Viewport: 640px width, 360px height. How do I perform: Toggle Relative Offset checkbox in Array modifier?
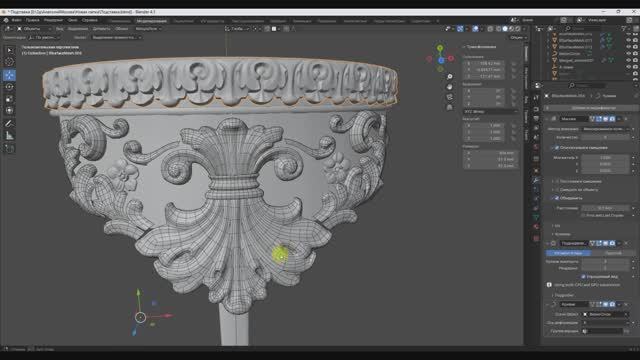(x=557, y=148)
